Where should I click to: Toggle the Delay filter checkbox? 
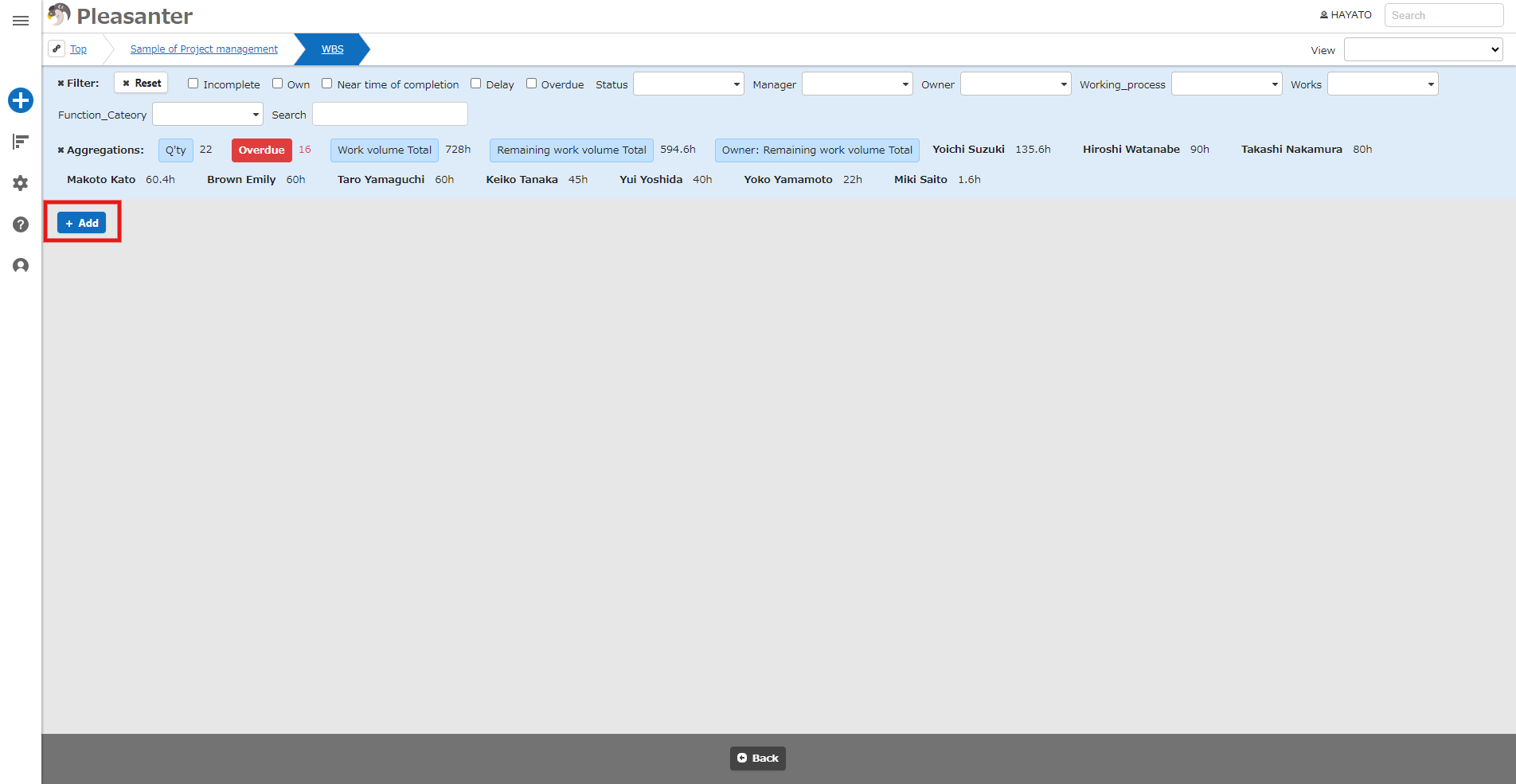point(475,84)
